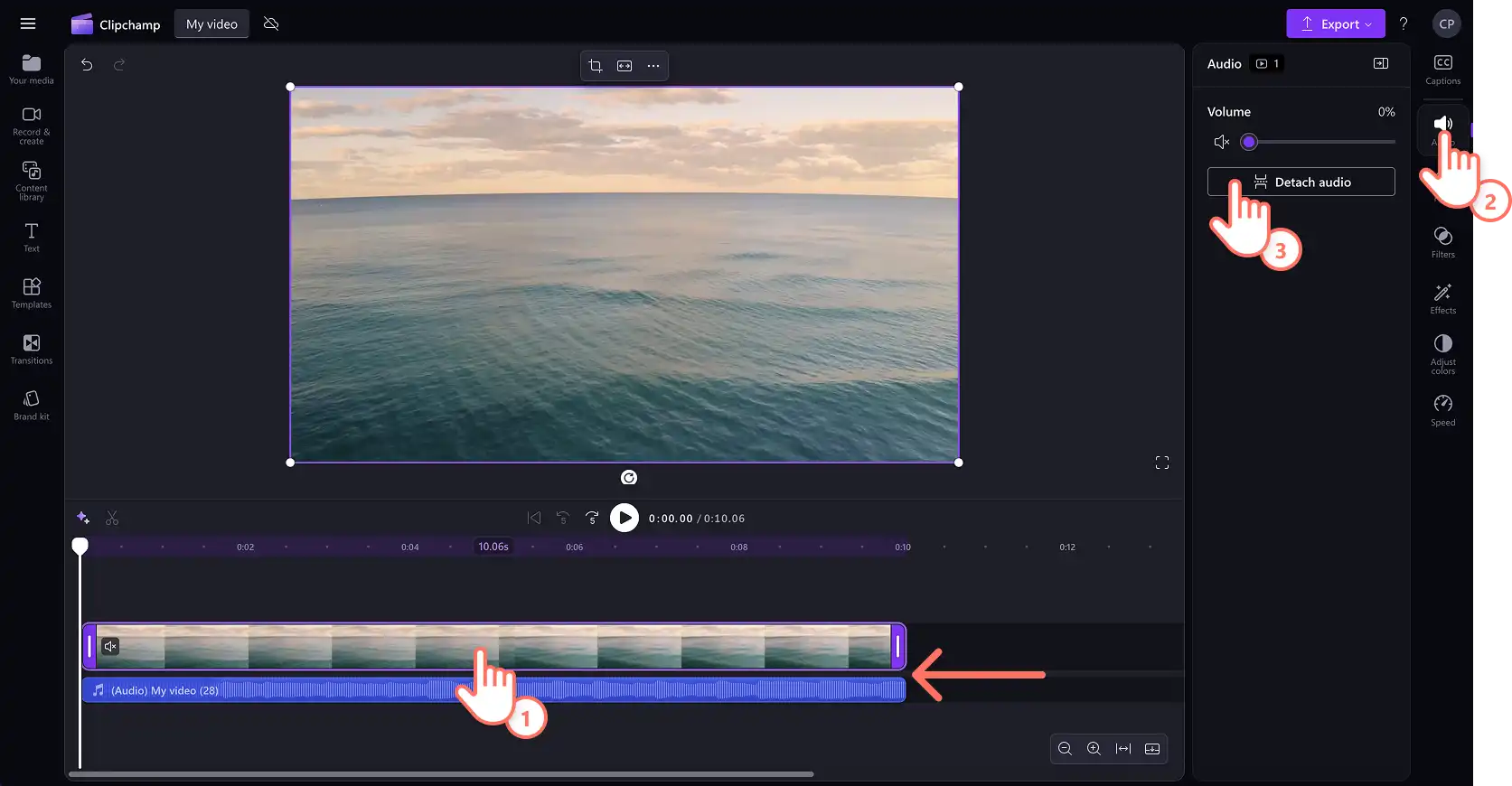The height and width of the screenshot is (786, 1512).
Task: Open the Filters panel
Action: tap(1443, 242)
